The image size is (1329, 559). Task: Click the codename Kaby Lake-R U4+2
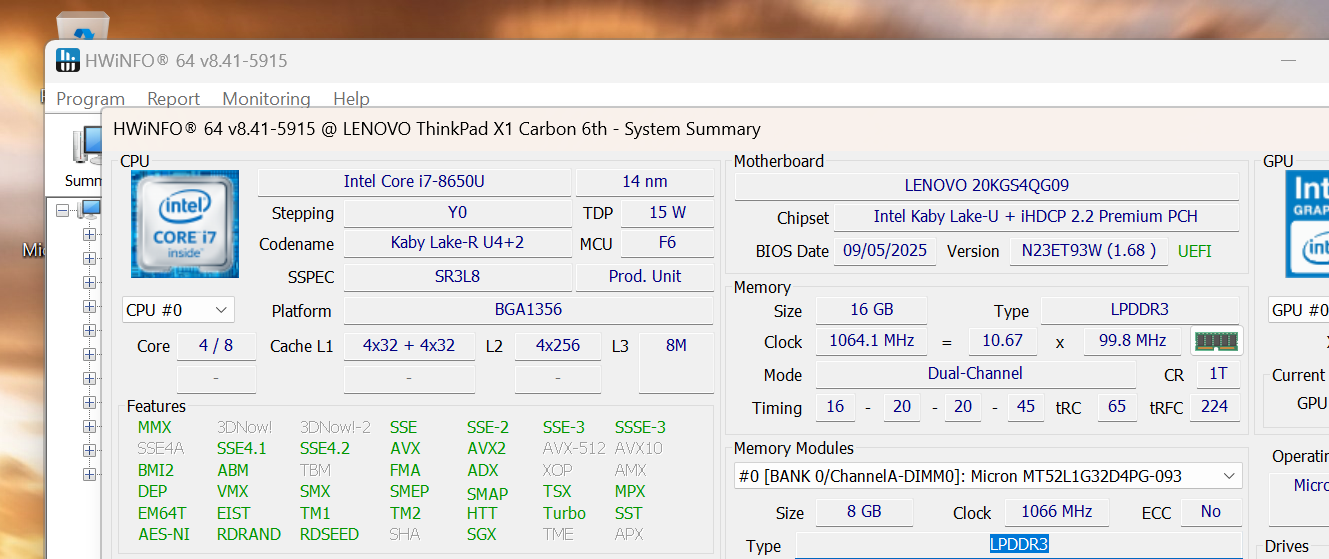(457, 243)
